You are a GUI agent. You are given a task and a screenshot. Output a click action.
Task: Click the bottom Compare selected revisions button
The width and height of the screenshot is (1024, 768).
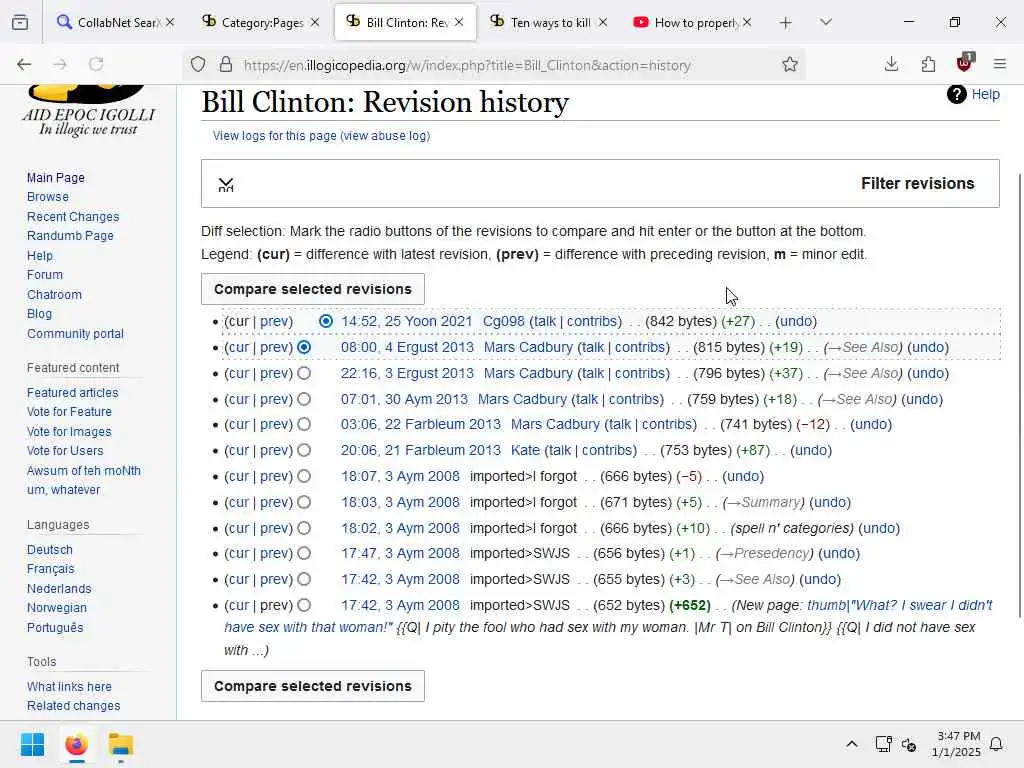click(x=313, y=686)
